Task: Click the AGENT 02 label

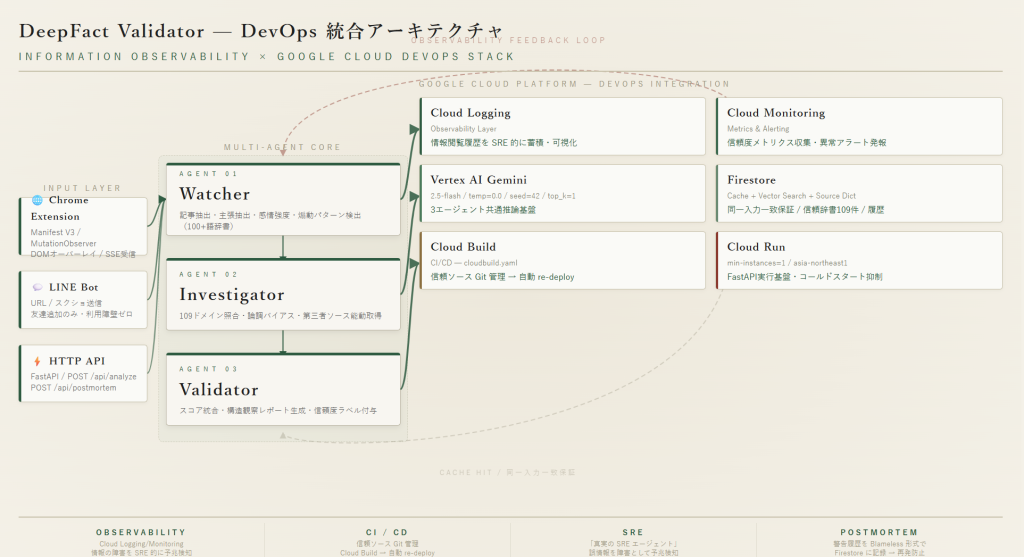Action: click(208, 274)
